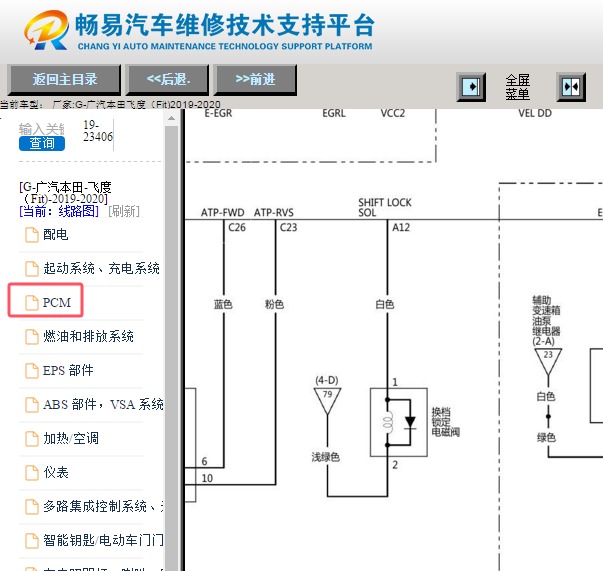Click the sidebar vertical scrollbar track
The height and width of the screenshot is (571, 603).
point(172,346)
